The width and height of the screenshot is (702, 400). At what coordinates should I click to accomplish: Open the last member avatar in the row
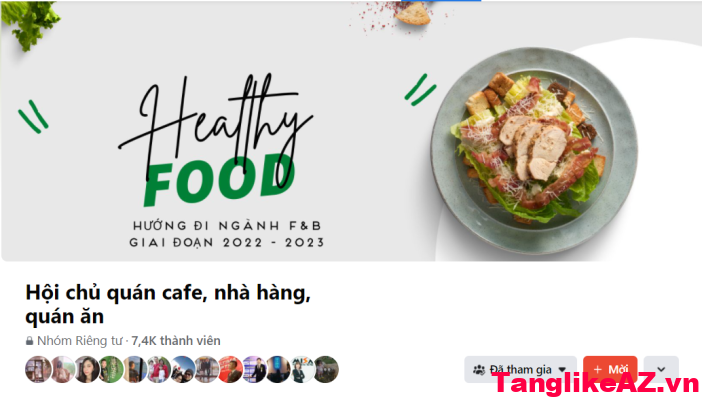pyautogui.click(x=326, y=370)
